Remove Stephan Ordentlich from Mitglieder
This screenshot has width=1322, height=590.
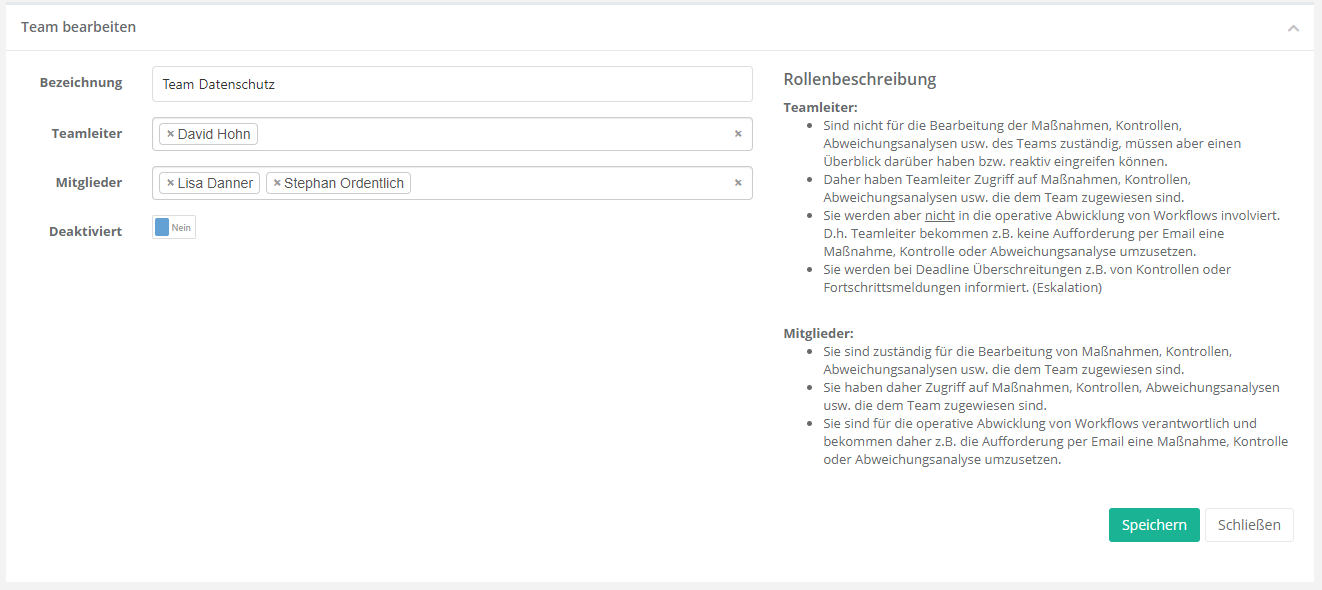point(277,183)
